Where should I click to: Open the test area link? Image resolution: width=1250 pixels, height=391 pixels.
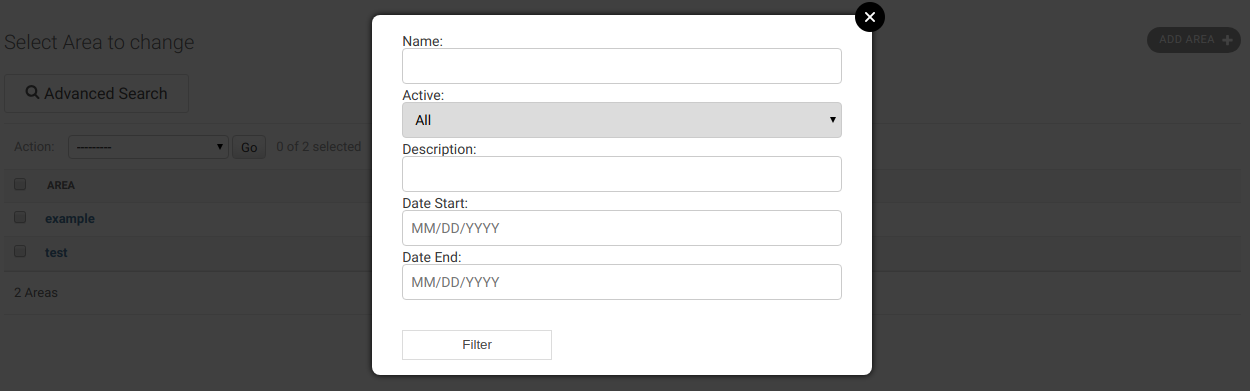(56, 252)
